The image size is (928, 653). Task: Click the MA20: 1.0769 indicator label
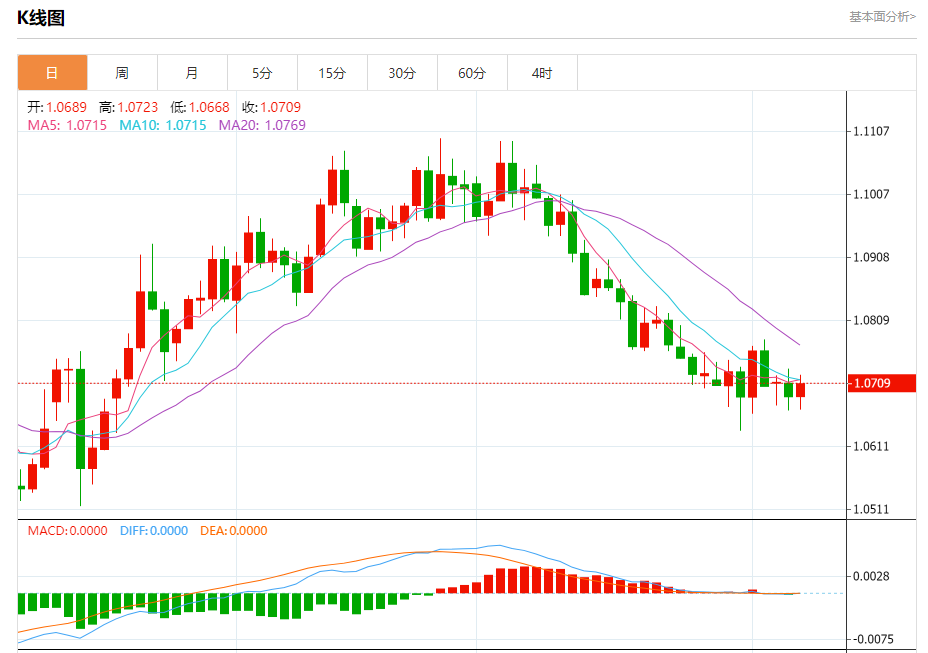pyautogui.click(x=262, y=125)
